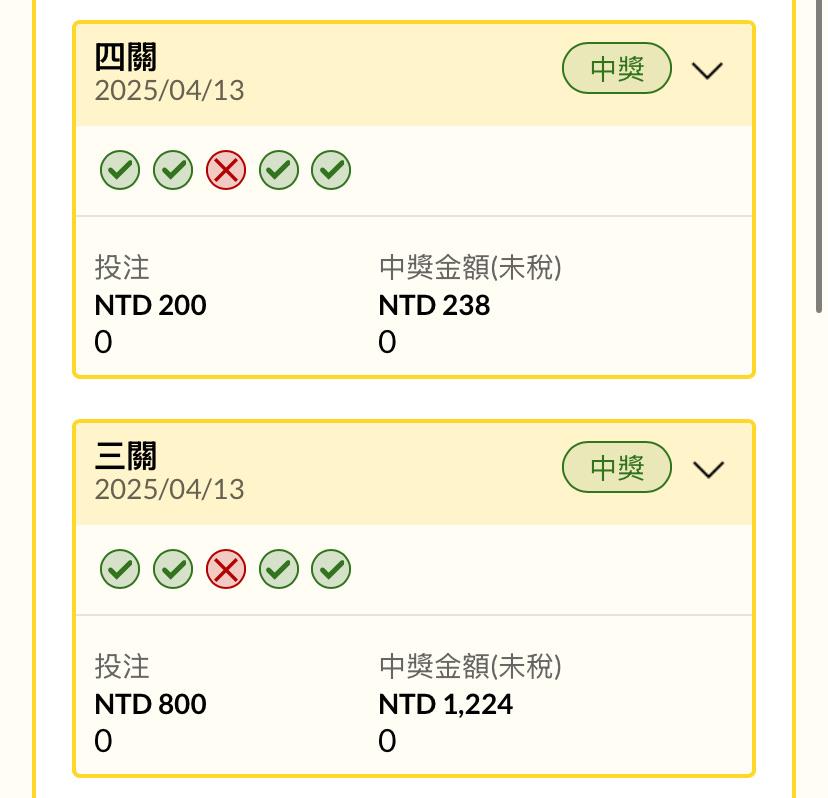Click the red cross icon in 四關 card
The image size is (828, 798).
(x=226, y=170)
